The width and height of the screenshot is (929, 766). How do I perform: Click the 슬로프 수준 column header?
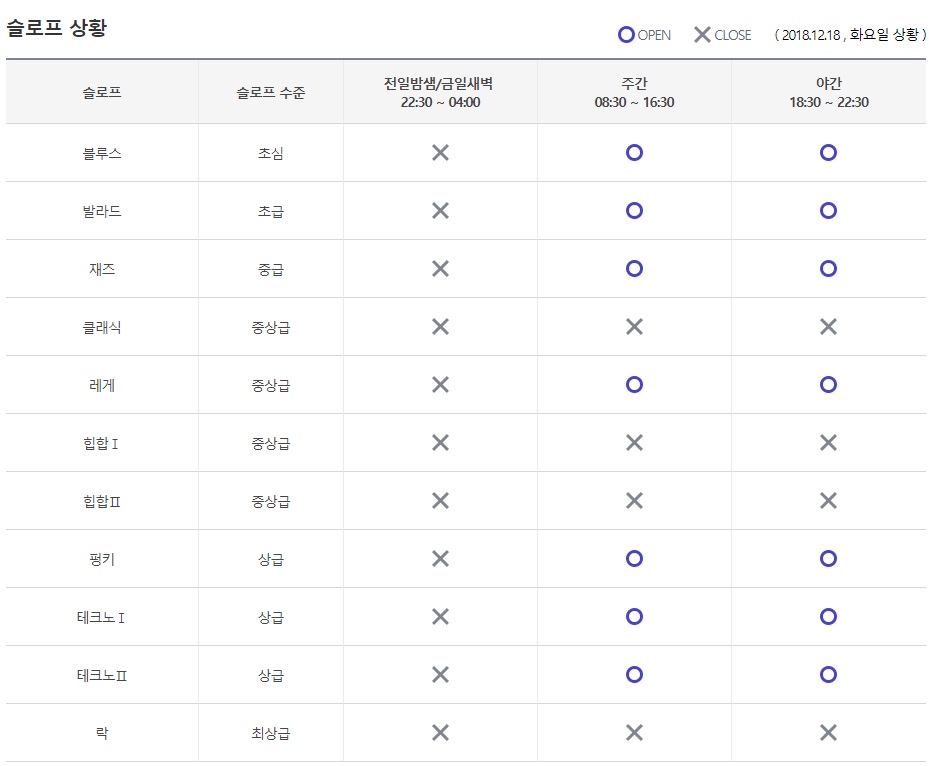[271, 93]
